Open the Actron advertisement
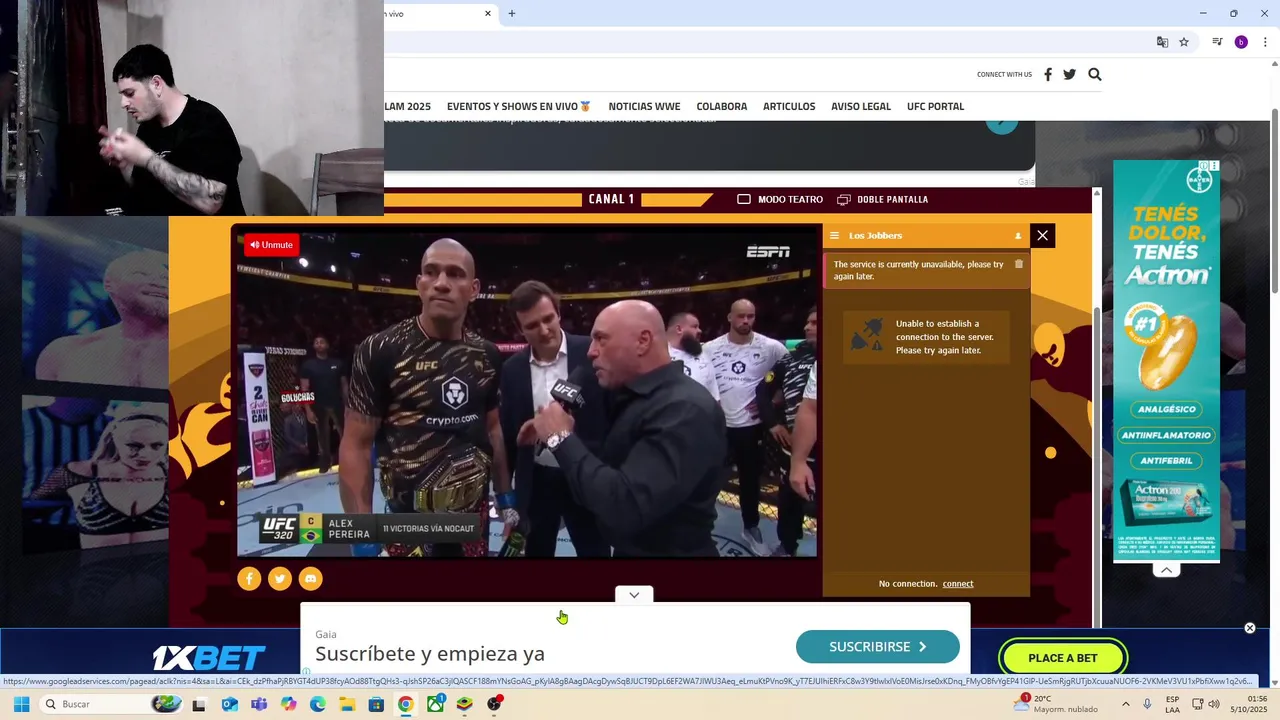This screenshot has height=720, width=1280. (1167, 361)
